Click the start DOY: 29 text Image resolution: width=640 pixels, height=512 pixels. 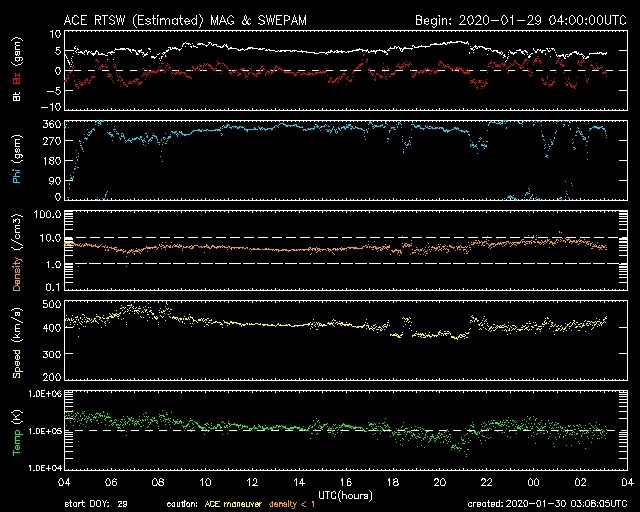click(x=95, y=504)
